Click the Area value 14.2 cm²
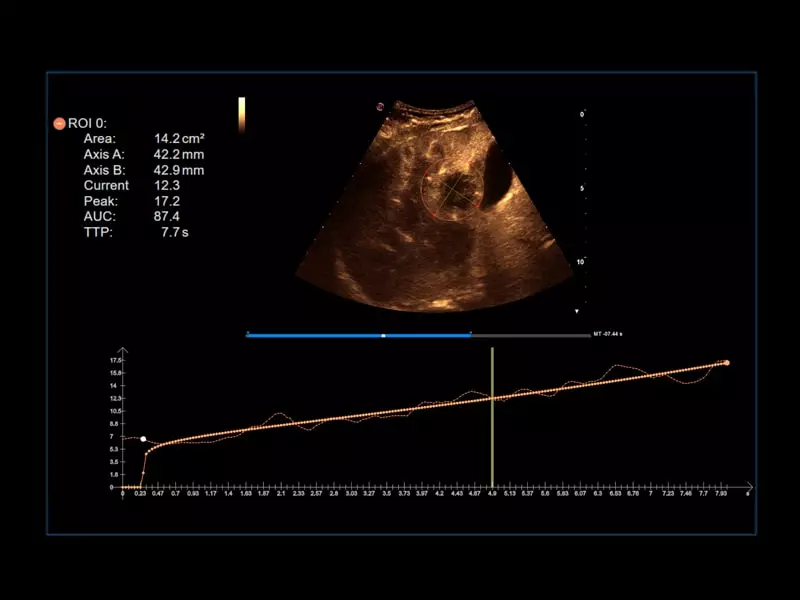Screen dimensions: 800x600 (178, 139)
